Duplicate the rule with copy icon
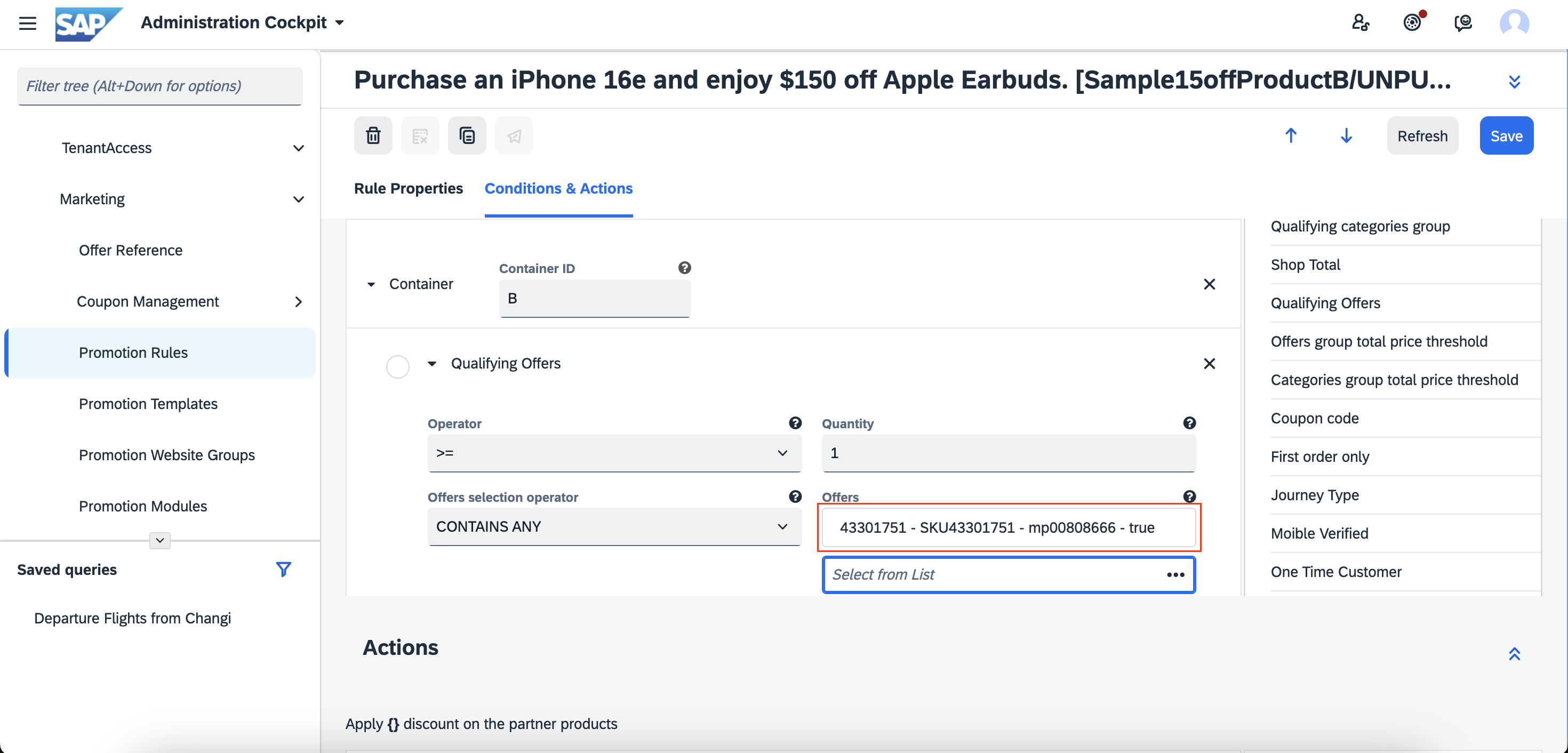Screen dimensions: 1568x753 (x=467, y=135)
